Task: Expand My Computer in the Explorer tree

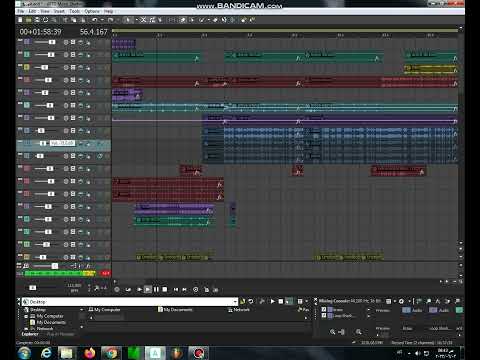Action: (26, 316)
